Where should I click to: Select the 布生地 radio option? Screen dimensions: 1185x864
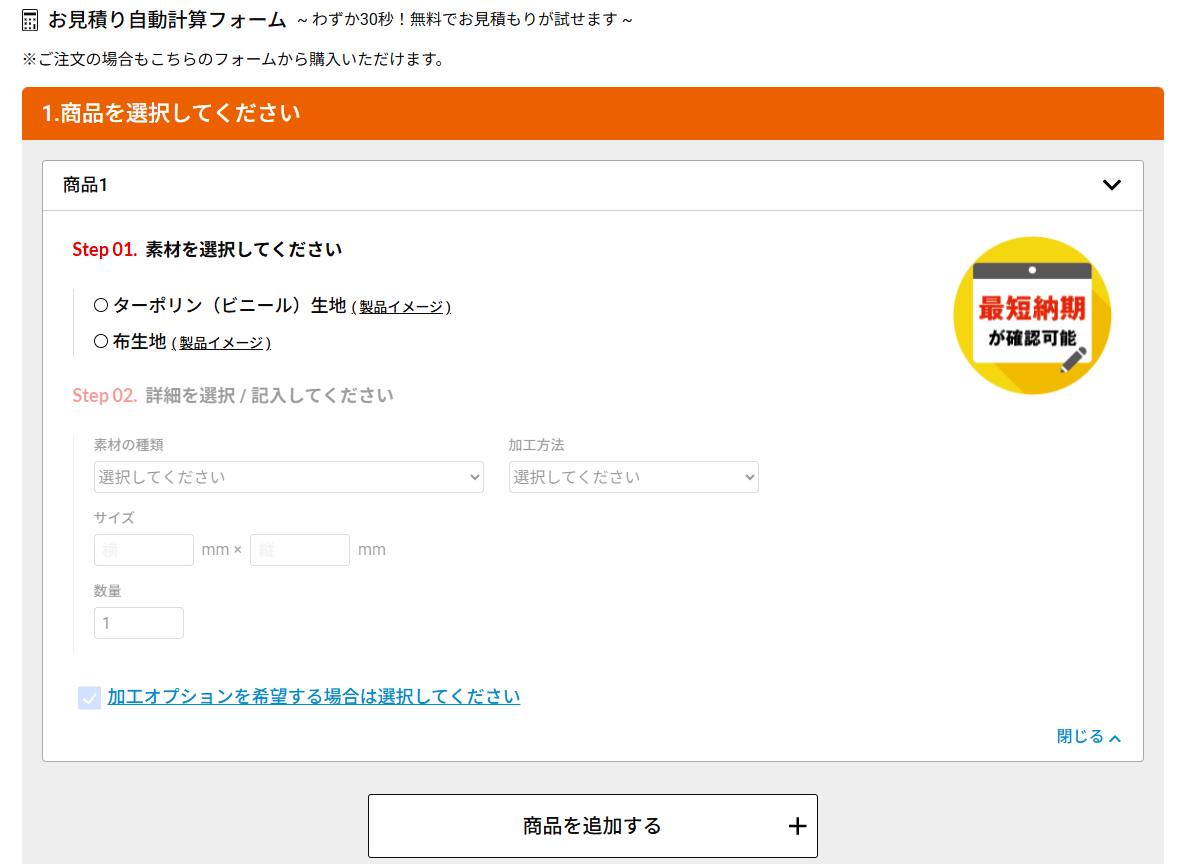coord(100,341)
